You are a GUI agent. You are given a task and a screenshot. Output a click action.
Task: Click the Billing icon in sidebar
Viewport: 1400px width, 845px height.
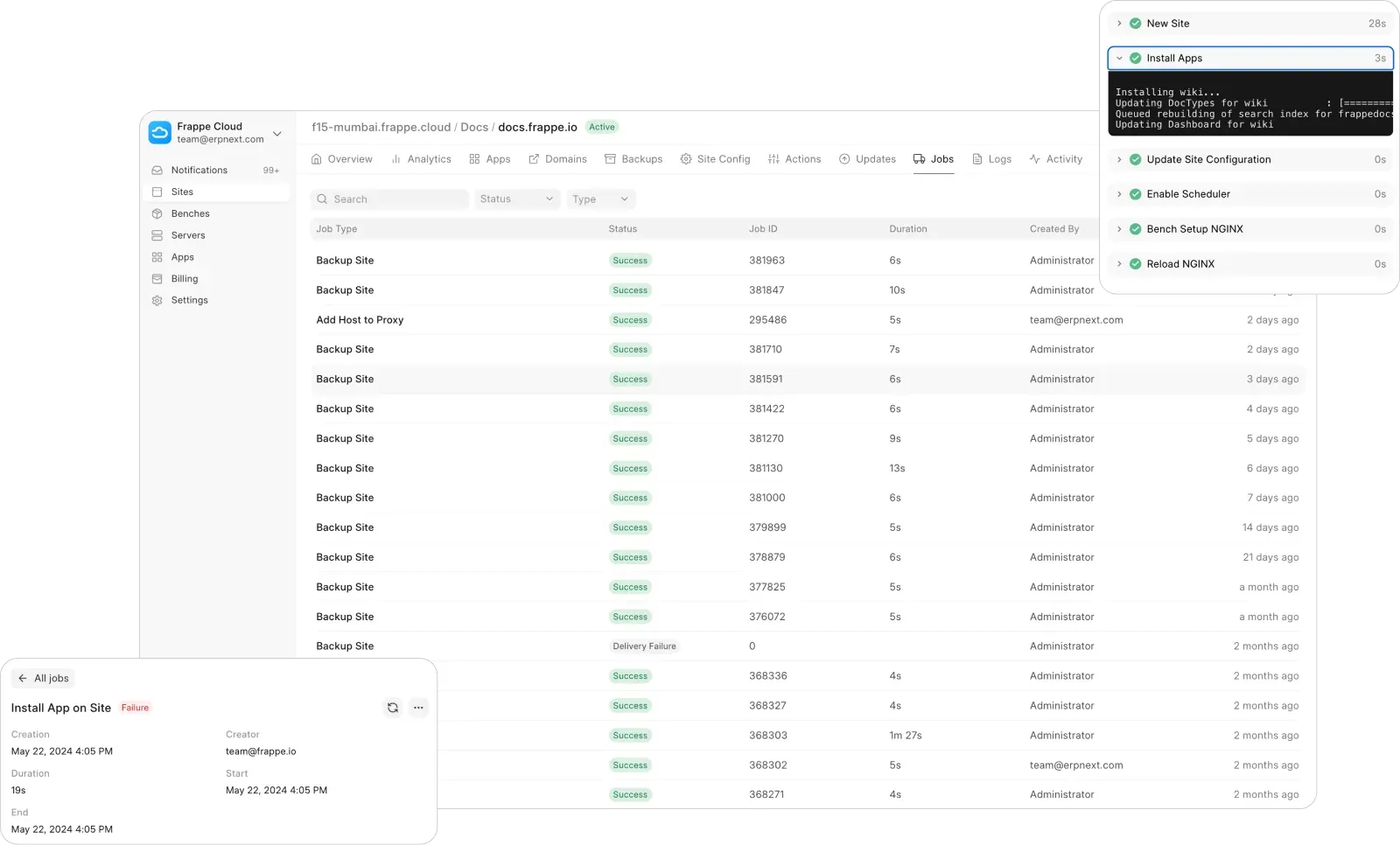pyautogui.click(x=157, y=279)
